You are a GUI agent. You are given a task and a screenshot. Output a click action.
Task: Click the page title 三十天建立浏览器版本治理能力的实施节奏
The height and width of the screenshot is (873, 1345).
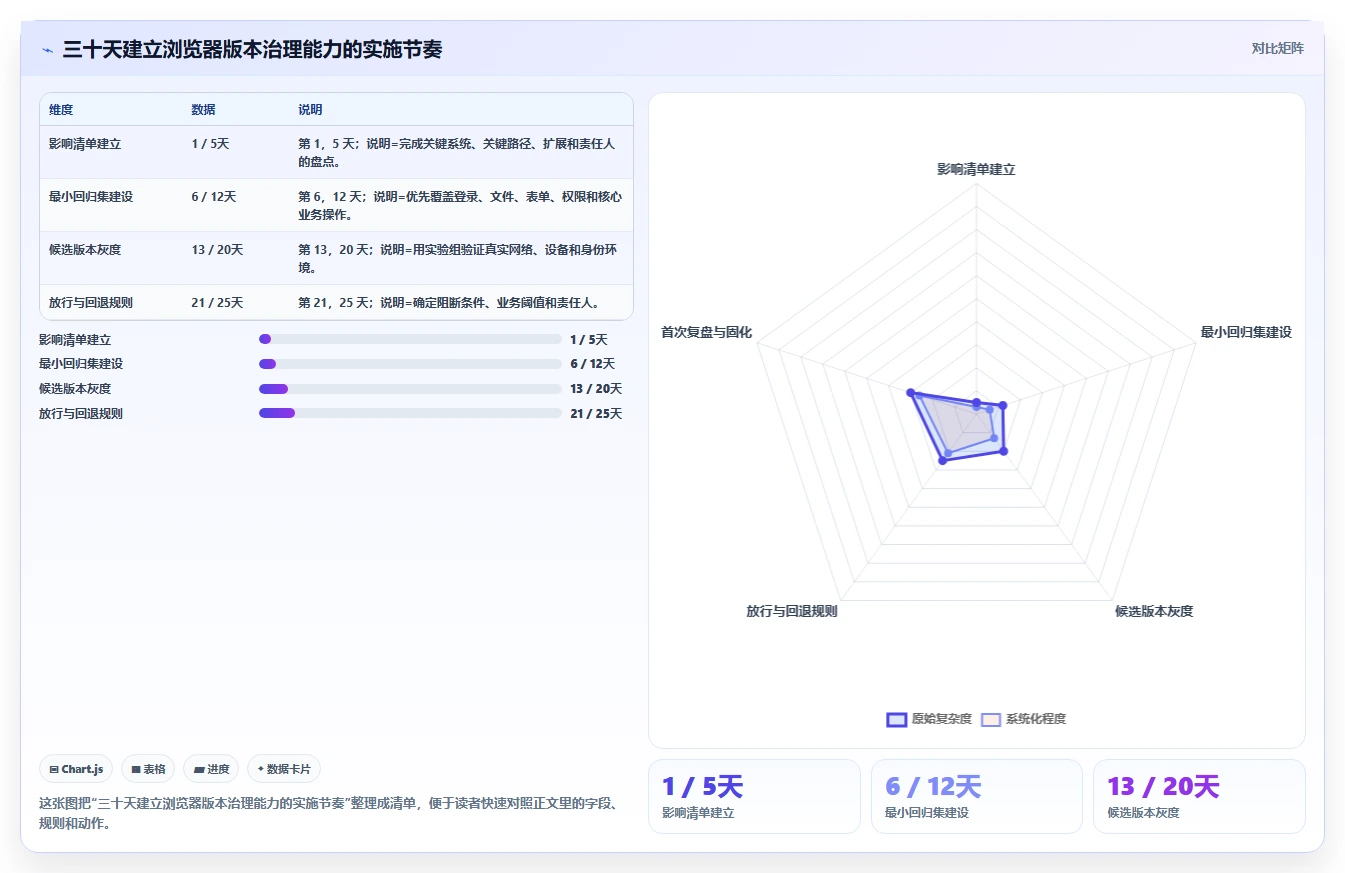[x=252, y=49]
